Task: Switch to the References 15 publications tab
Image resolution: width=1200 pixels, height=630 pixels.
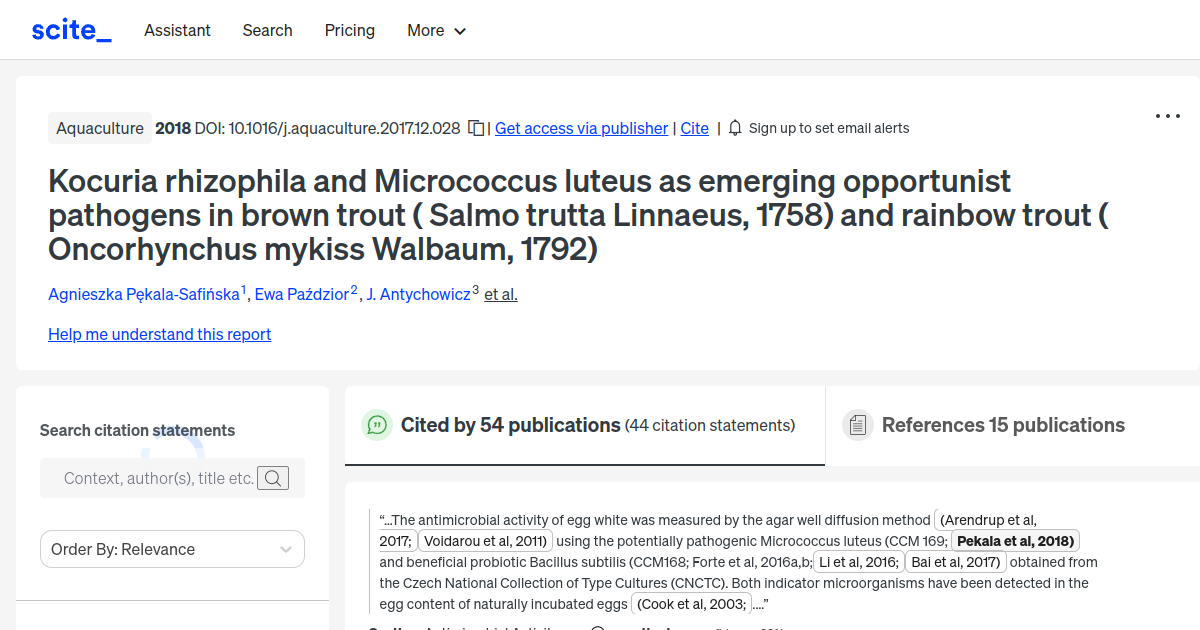Action: click(1002, 425)
